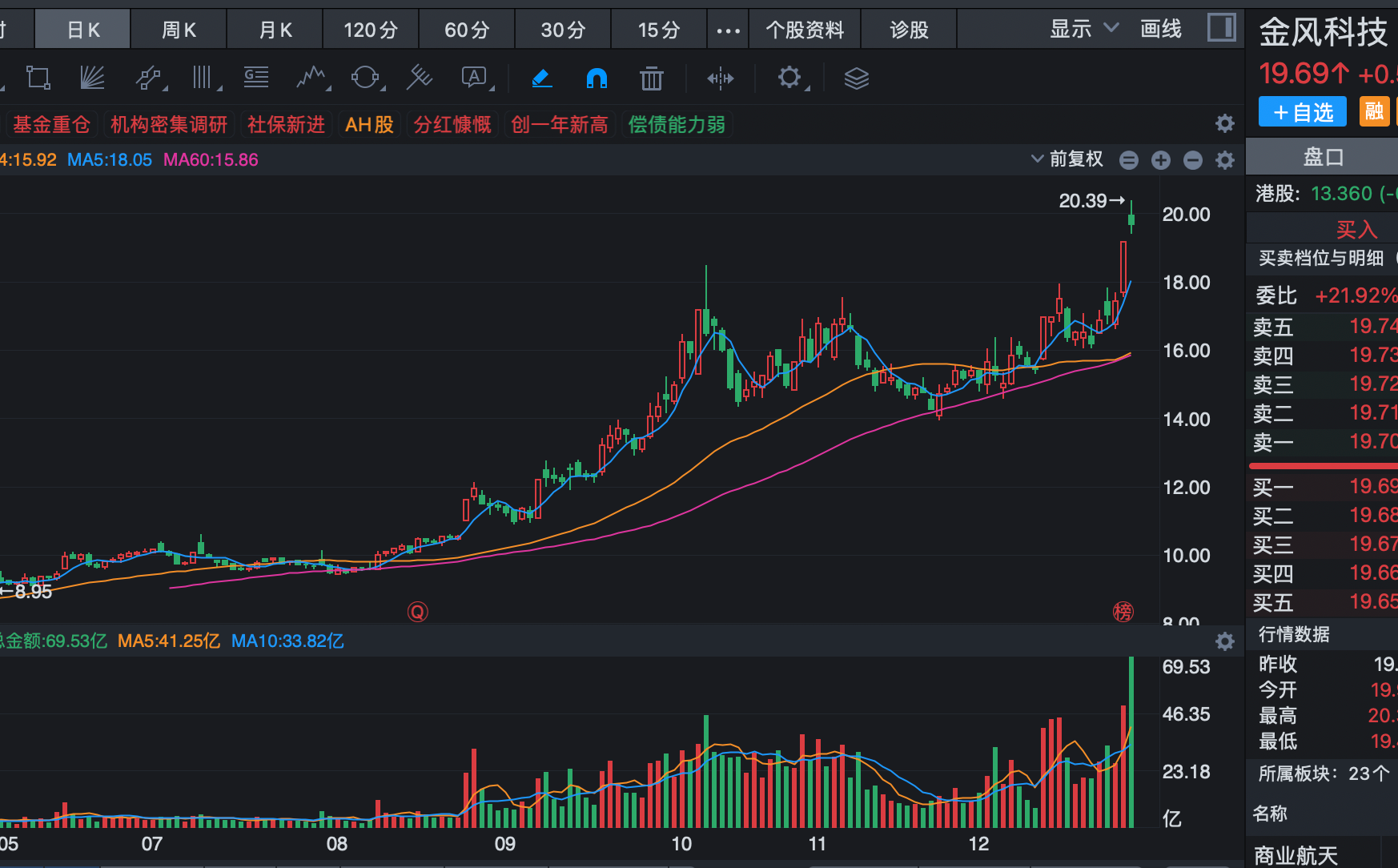This screenshot has height=868, width=1398.
Task: Toggle the tags settings gear beside 偿债能力弱
Action: click(x=1224, y=123)
